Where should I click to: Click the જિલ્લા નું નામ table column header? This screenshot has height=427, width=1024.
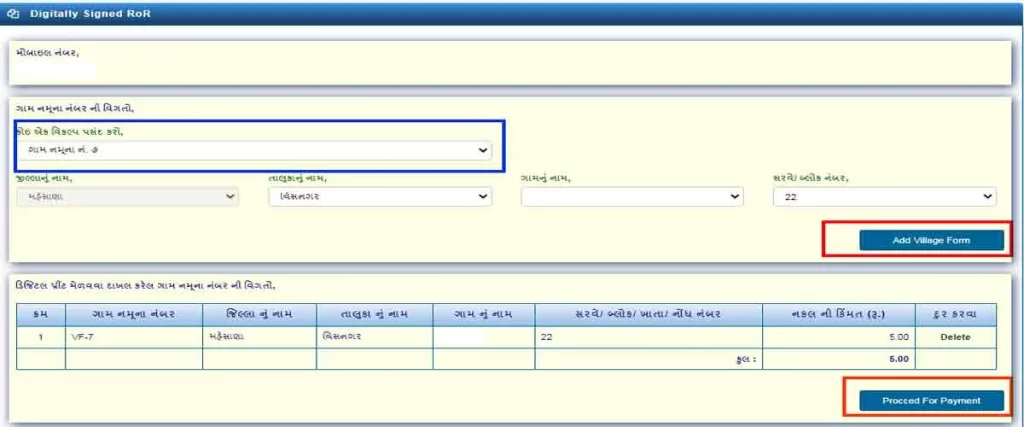259,315
